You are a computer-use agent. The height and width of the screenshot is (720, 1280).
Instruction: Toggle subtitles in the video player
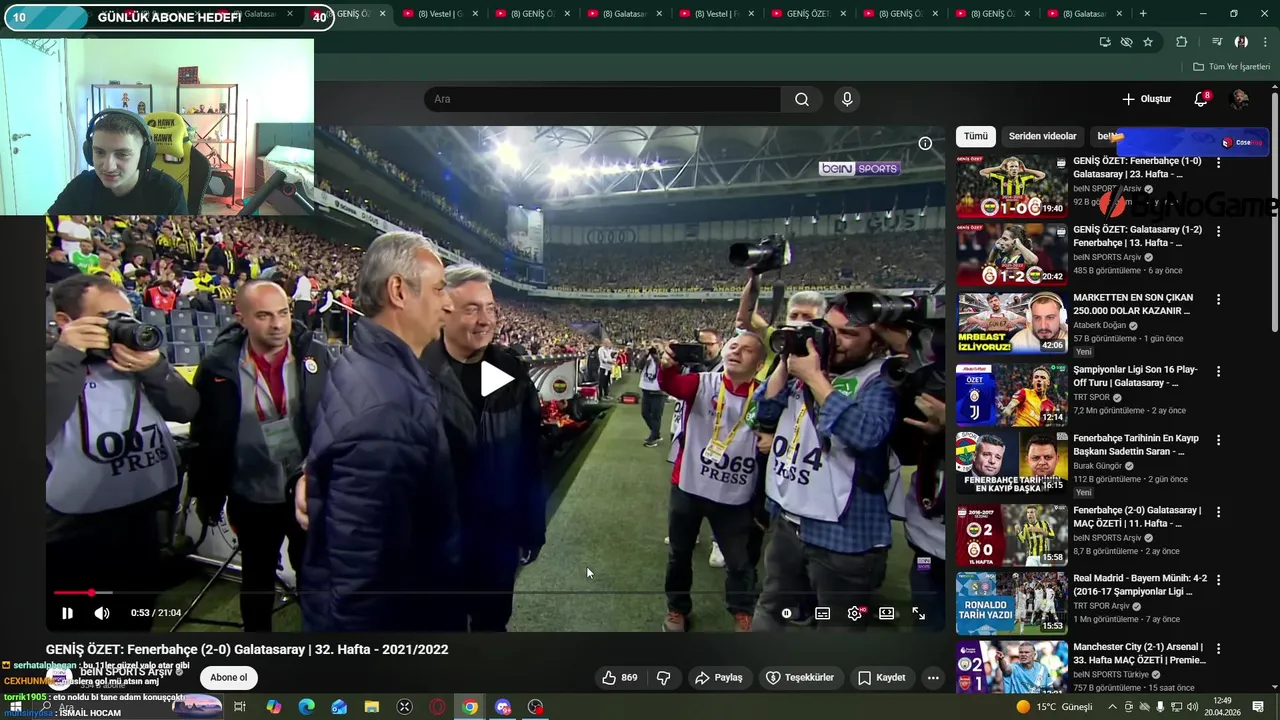[822, 613]
